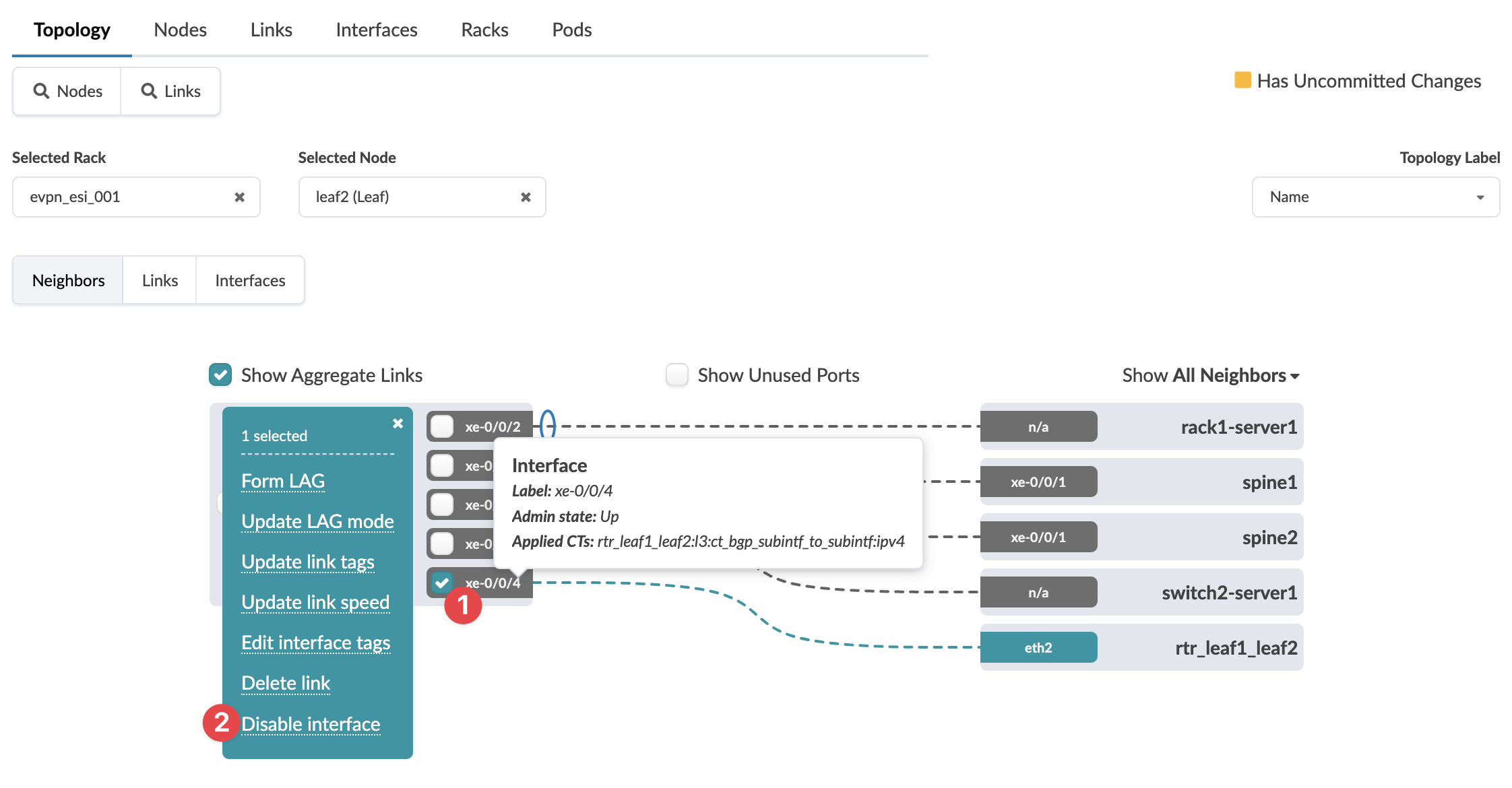The image size is (1512, 788).
Task: Check the xe-0/0/2 interface checkbox
Action: tap(442, 426)
